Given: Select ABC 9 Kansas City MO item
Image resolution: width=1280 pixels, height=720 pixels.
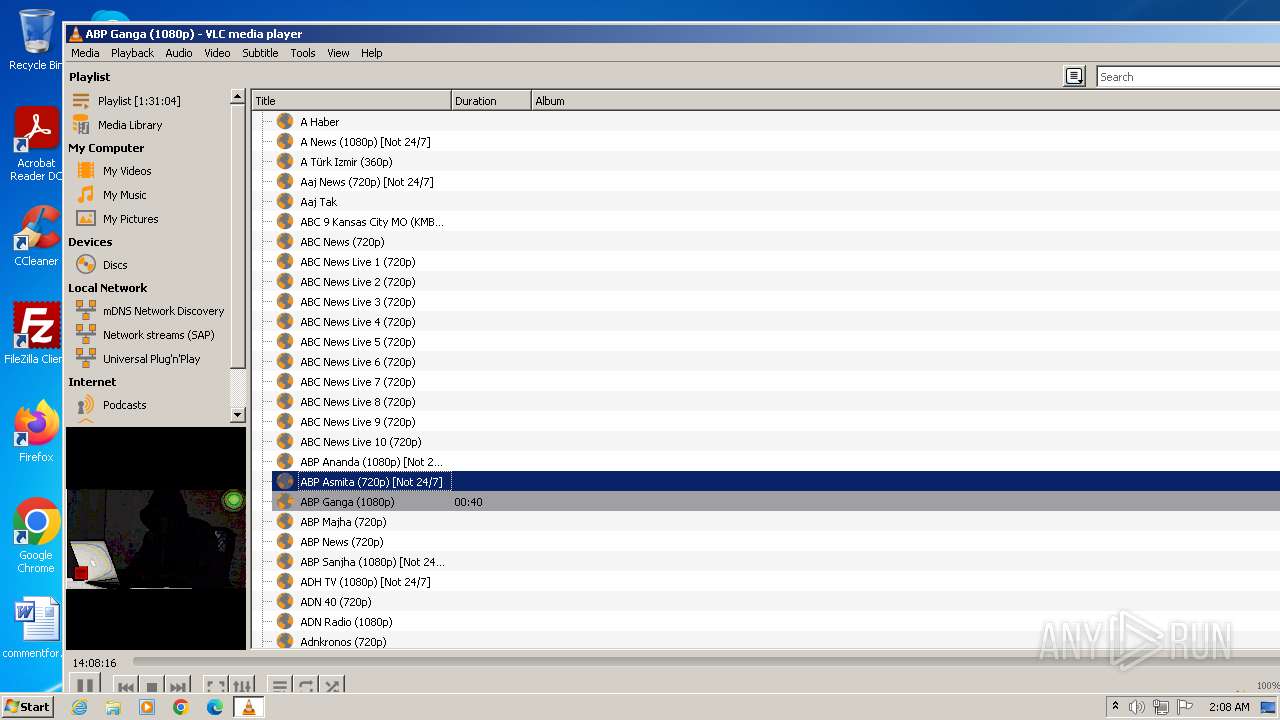Looking at the screenshot, I should click(371, 222).
